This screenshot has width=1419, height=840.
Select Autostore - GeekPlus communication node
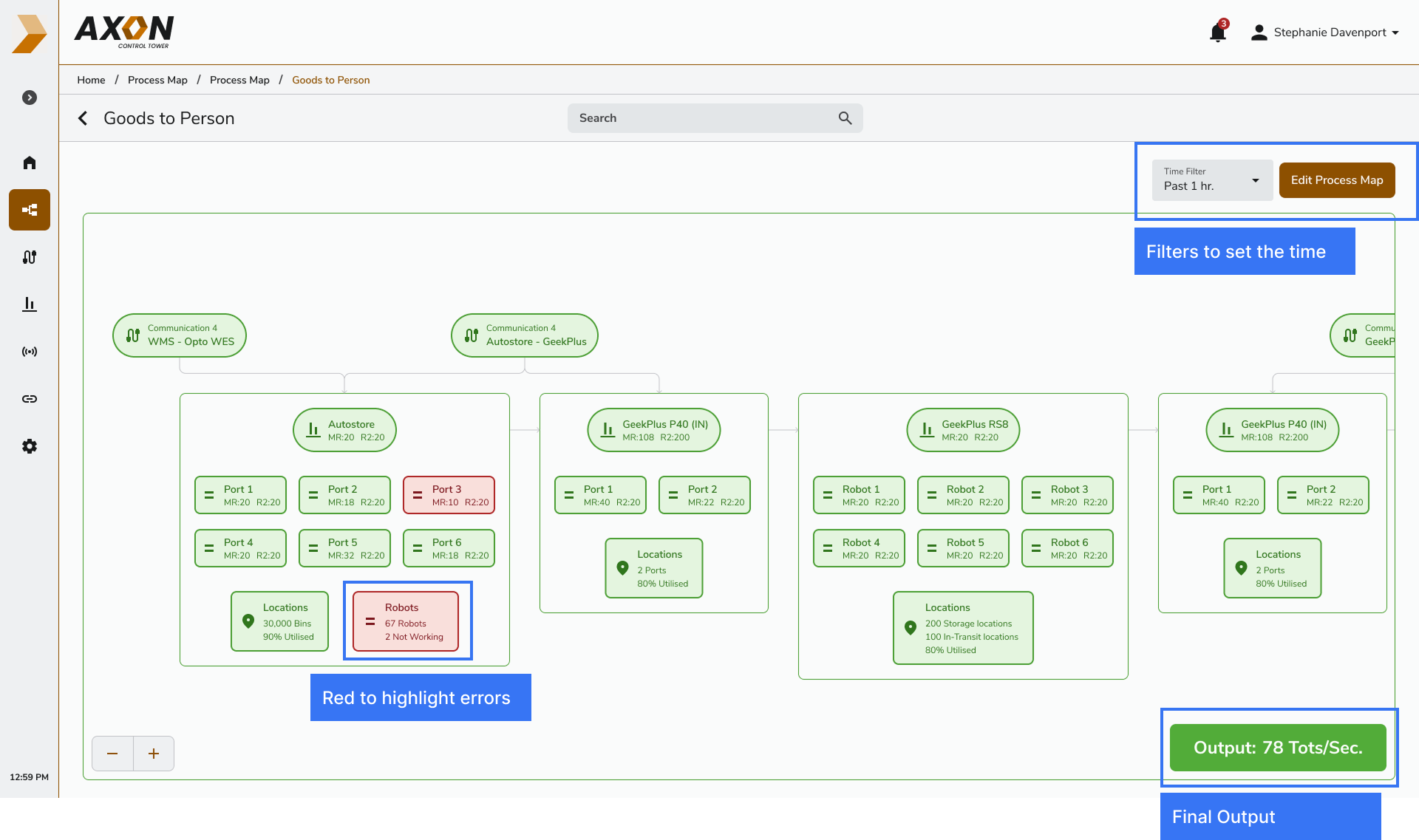click(x=525, y=335)
